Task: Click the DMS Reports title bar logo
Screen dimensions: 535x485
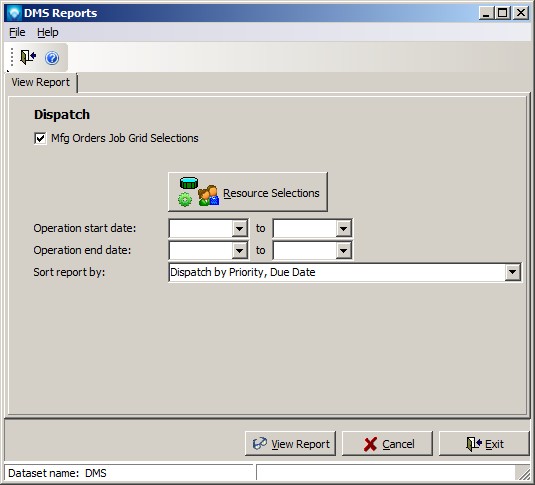Action: [15, 13]
